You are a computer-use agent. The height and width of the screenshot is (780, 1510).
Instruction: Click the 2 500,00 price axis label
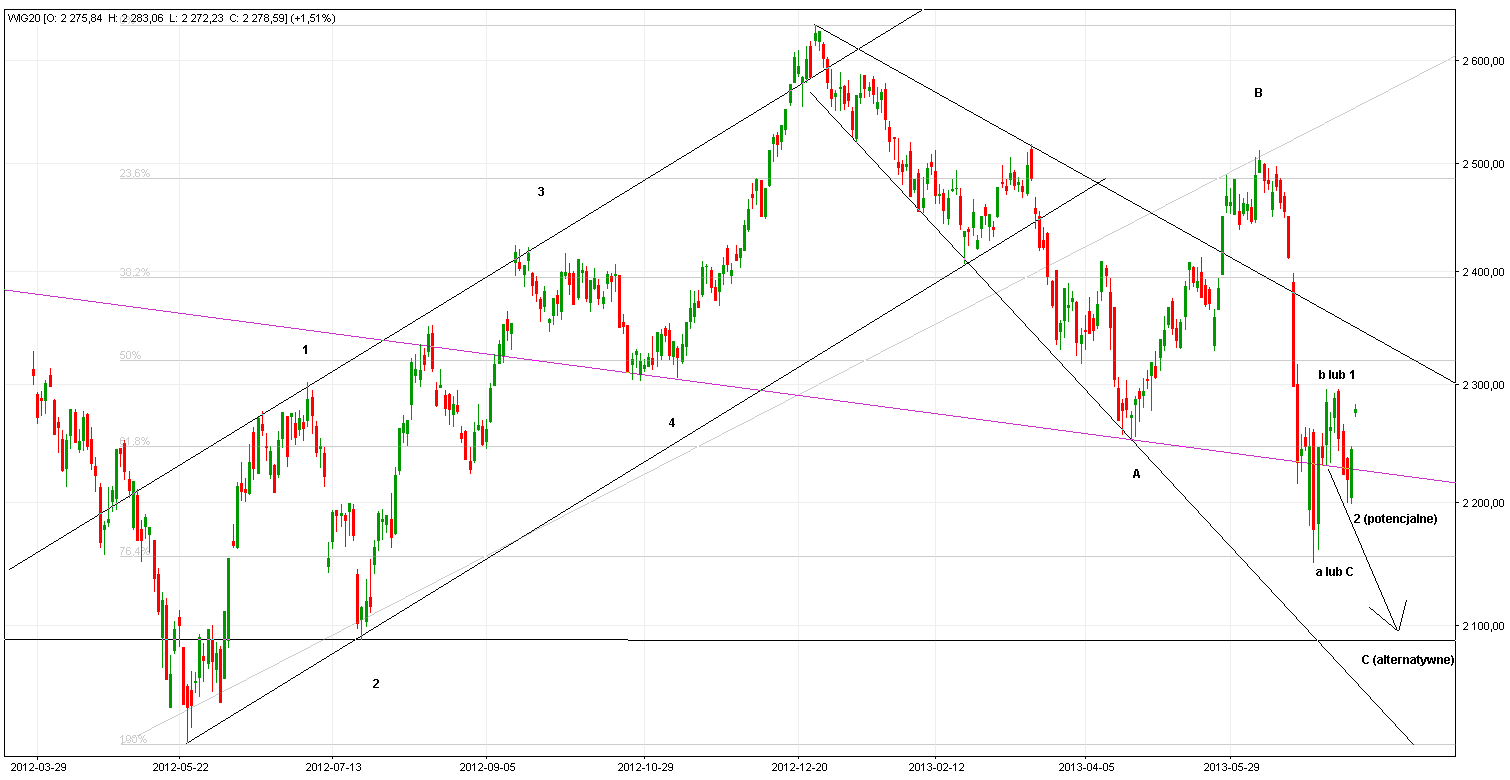coord(1484,163)
